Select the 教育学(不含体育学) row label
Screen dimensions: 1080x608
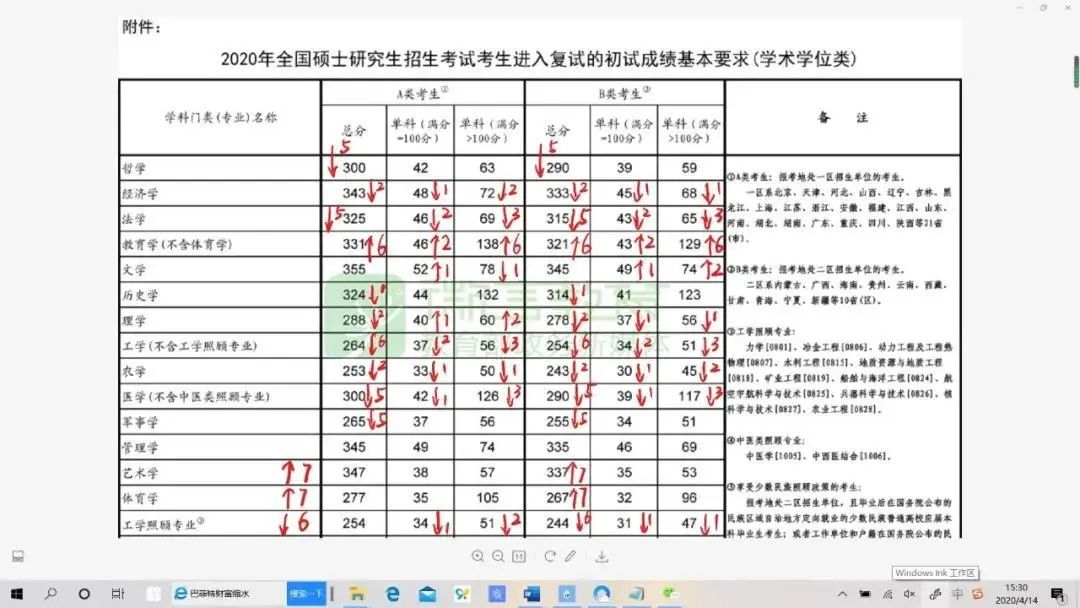(x=177, y=244)
